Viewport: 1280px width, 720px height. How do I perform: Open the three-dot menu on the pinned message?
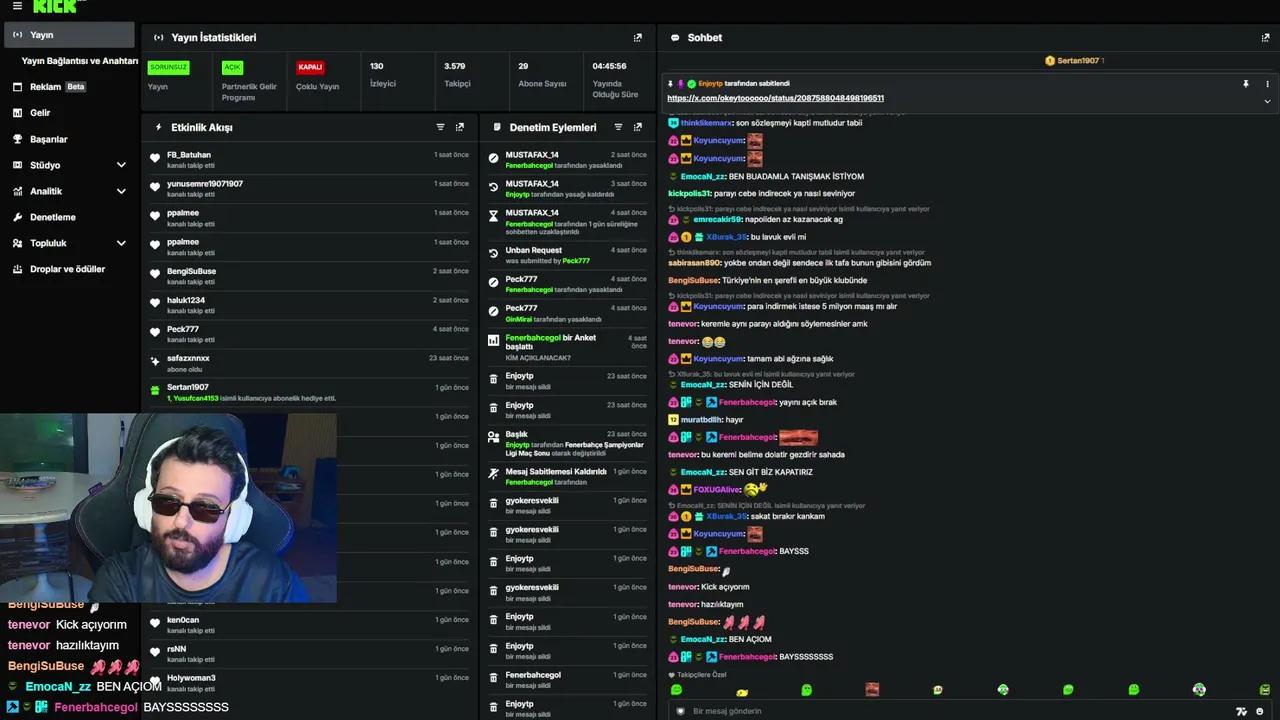(x=1267, y=84)
